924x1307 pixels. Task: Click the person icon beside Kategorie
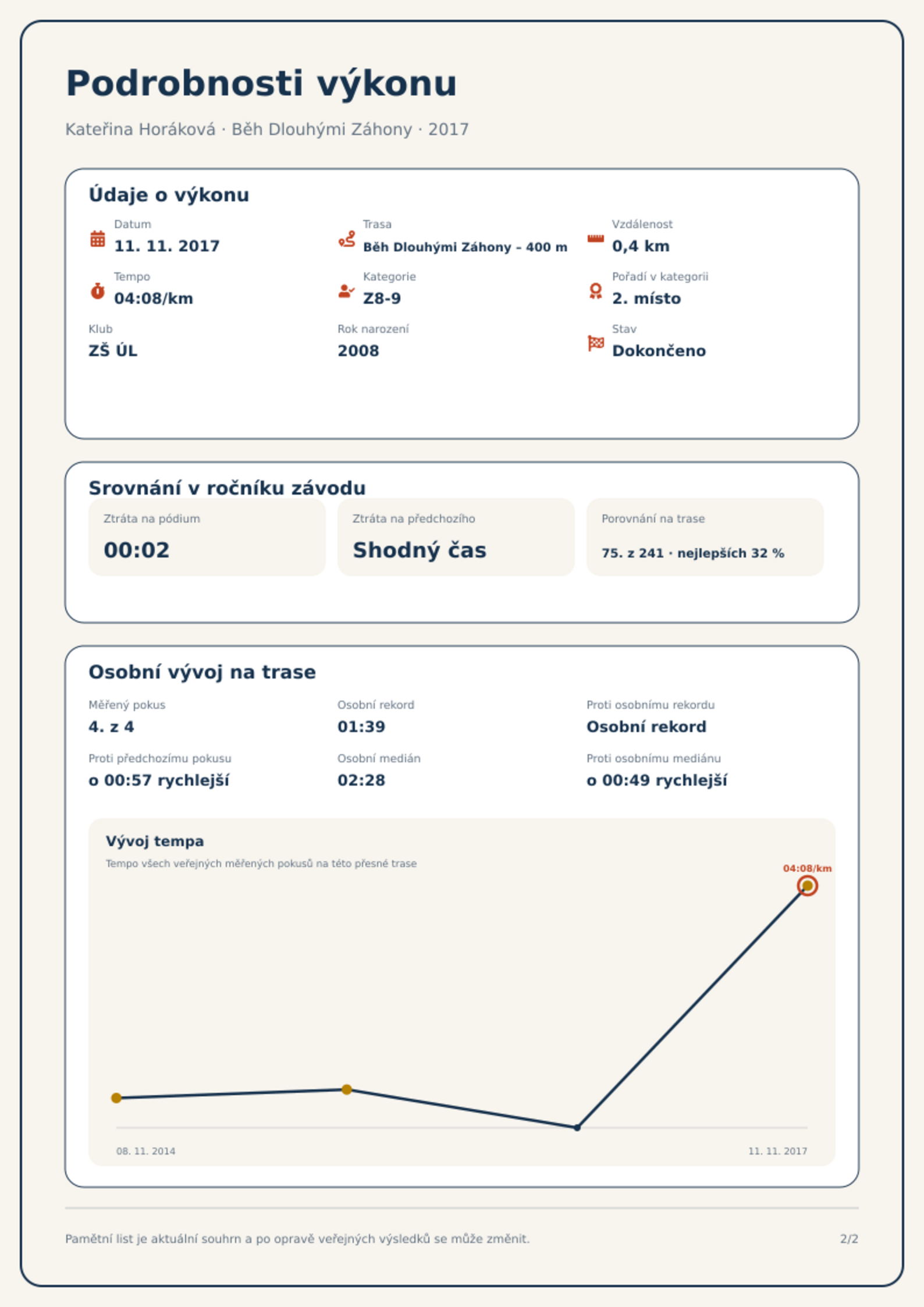pos(346,291)
